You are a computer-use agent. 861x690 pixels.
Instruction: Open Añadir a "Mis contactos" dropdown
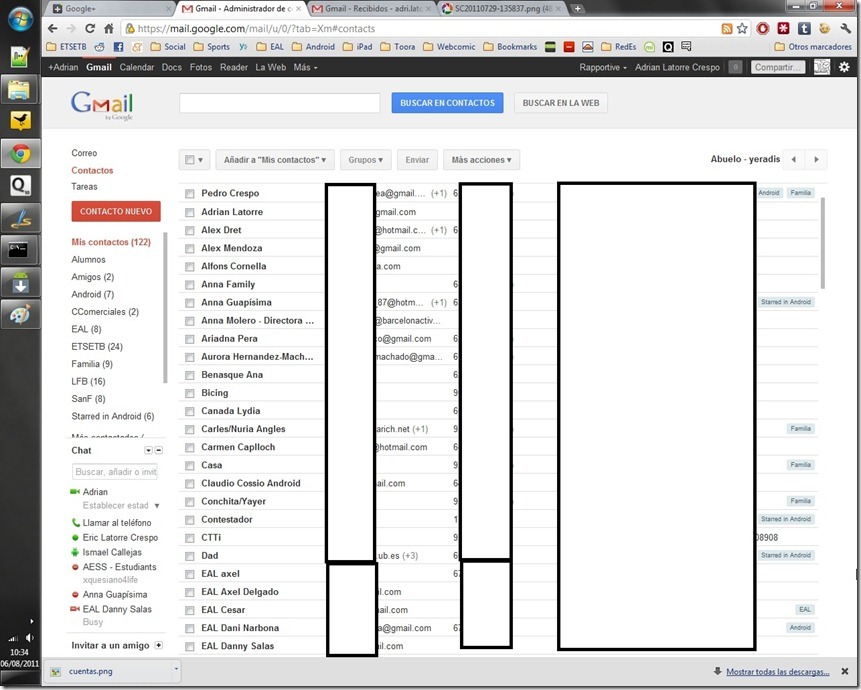275,160
